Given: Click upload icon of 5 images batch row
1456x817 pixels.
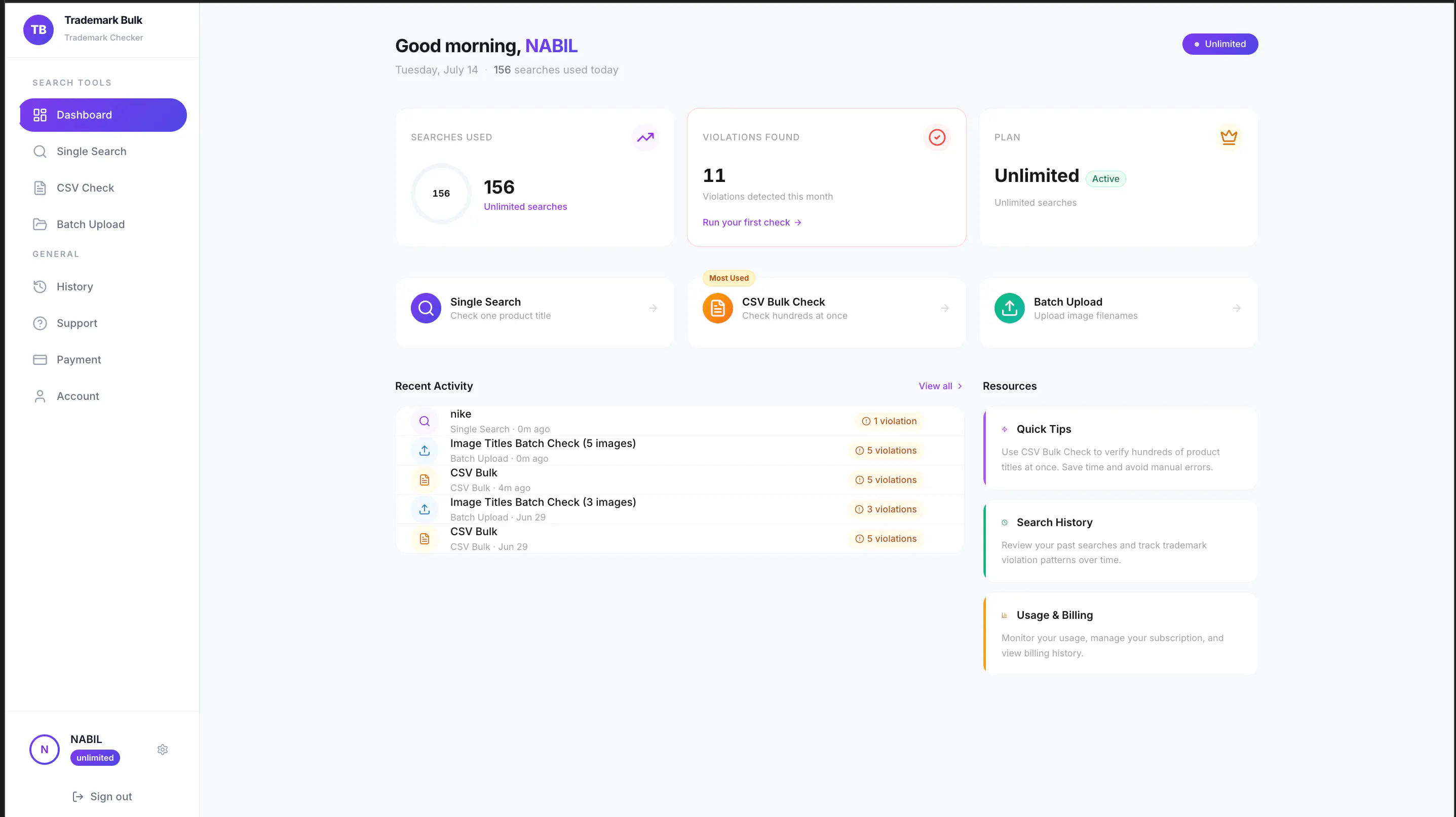Looking at the screenshot, I should [x=425, y=451].
